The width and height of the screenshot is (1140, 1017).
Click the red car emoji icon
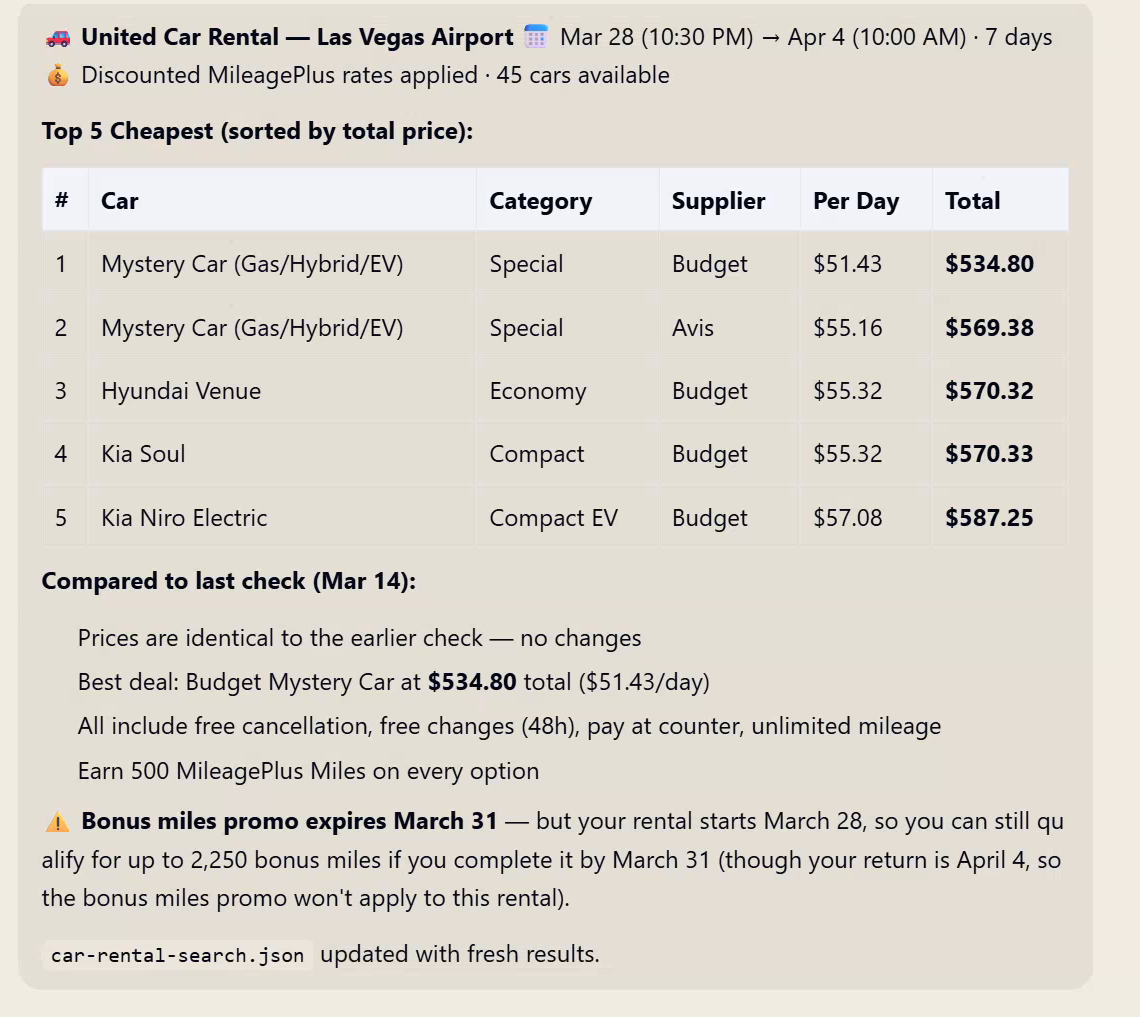pos(58,38)
